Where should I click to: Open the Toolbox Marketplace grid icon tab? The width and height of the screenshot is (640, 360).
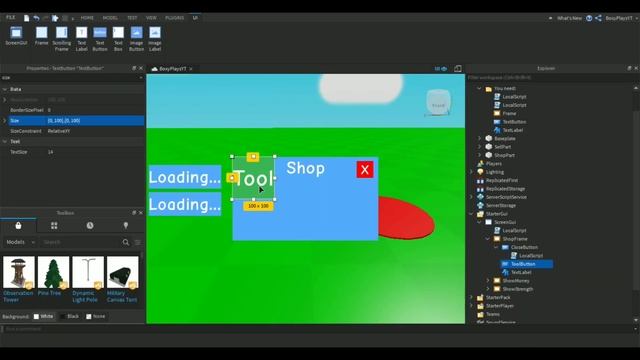54,225
